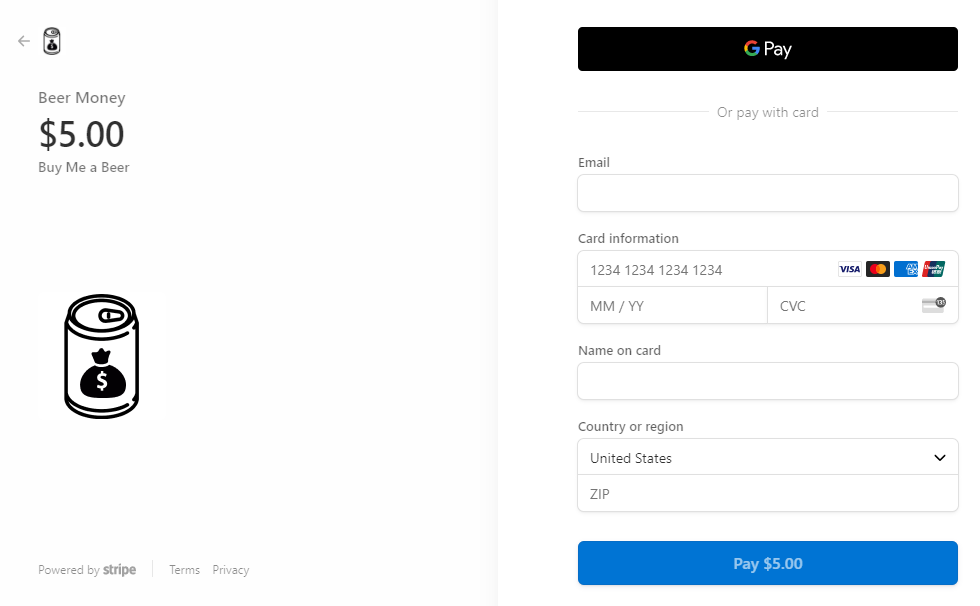Click the Visa card brand icon
This screenshot has width=980, height=606.
849,269
